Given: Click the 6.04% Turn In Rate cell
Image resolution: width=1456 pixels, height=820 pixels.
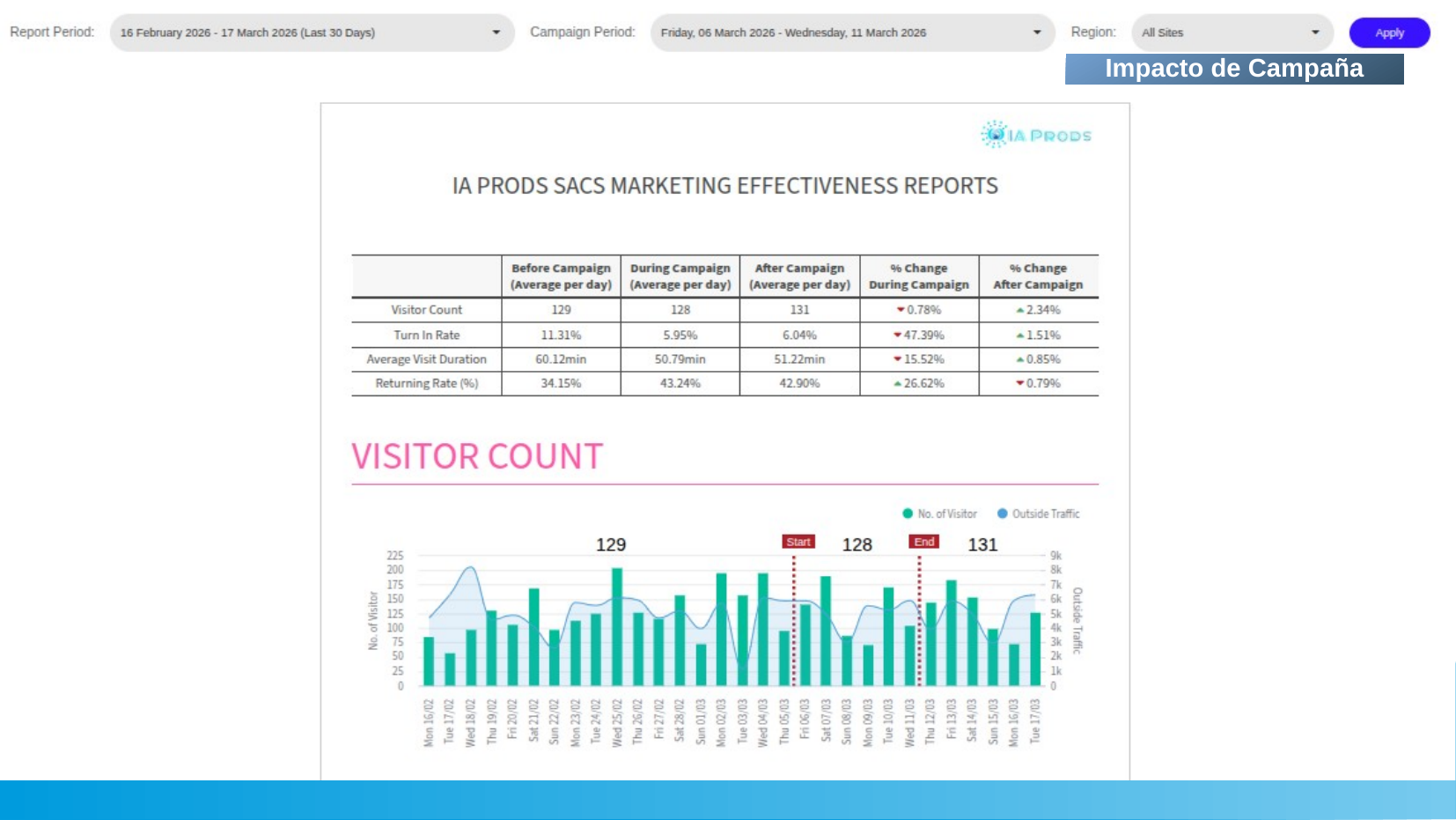Looking at the screenshot, I should click(799, 336).
